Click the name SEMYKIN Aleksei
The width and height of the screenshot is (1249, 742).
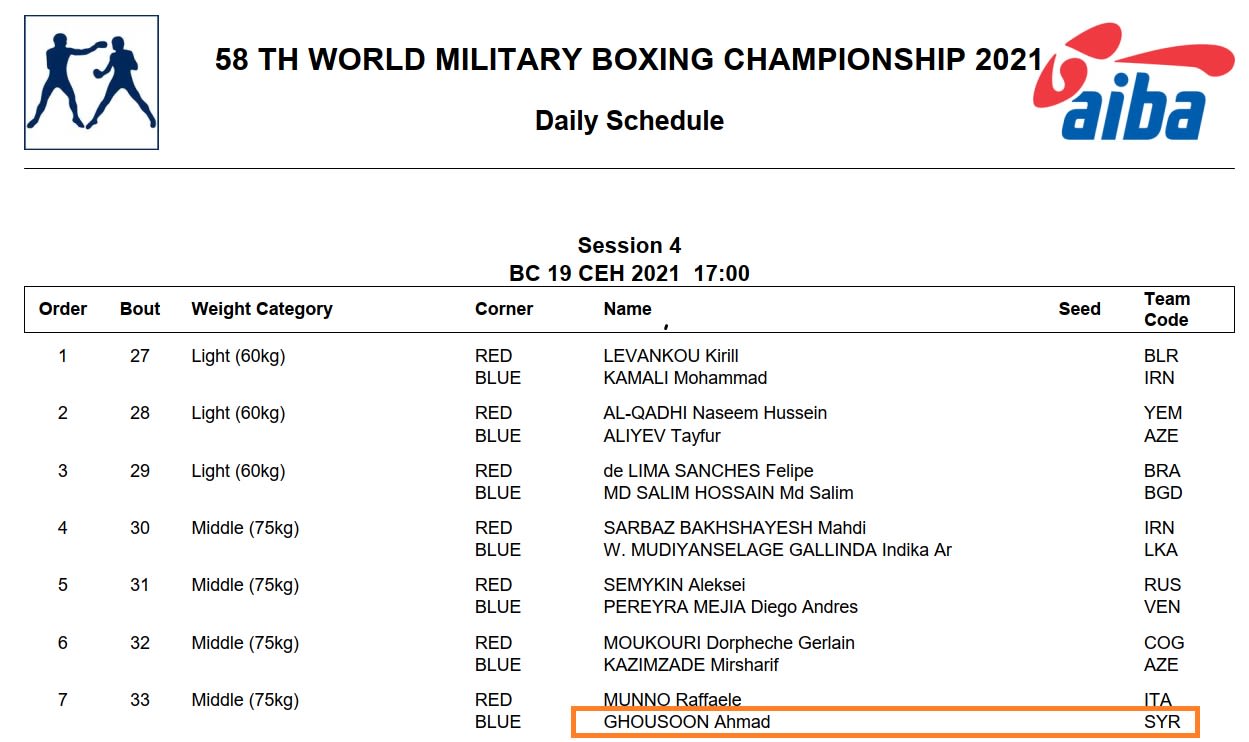(674, 585)
